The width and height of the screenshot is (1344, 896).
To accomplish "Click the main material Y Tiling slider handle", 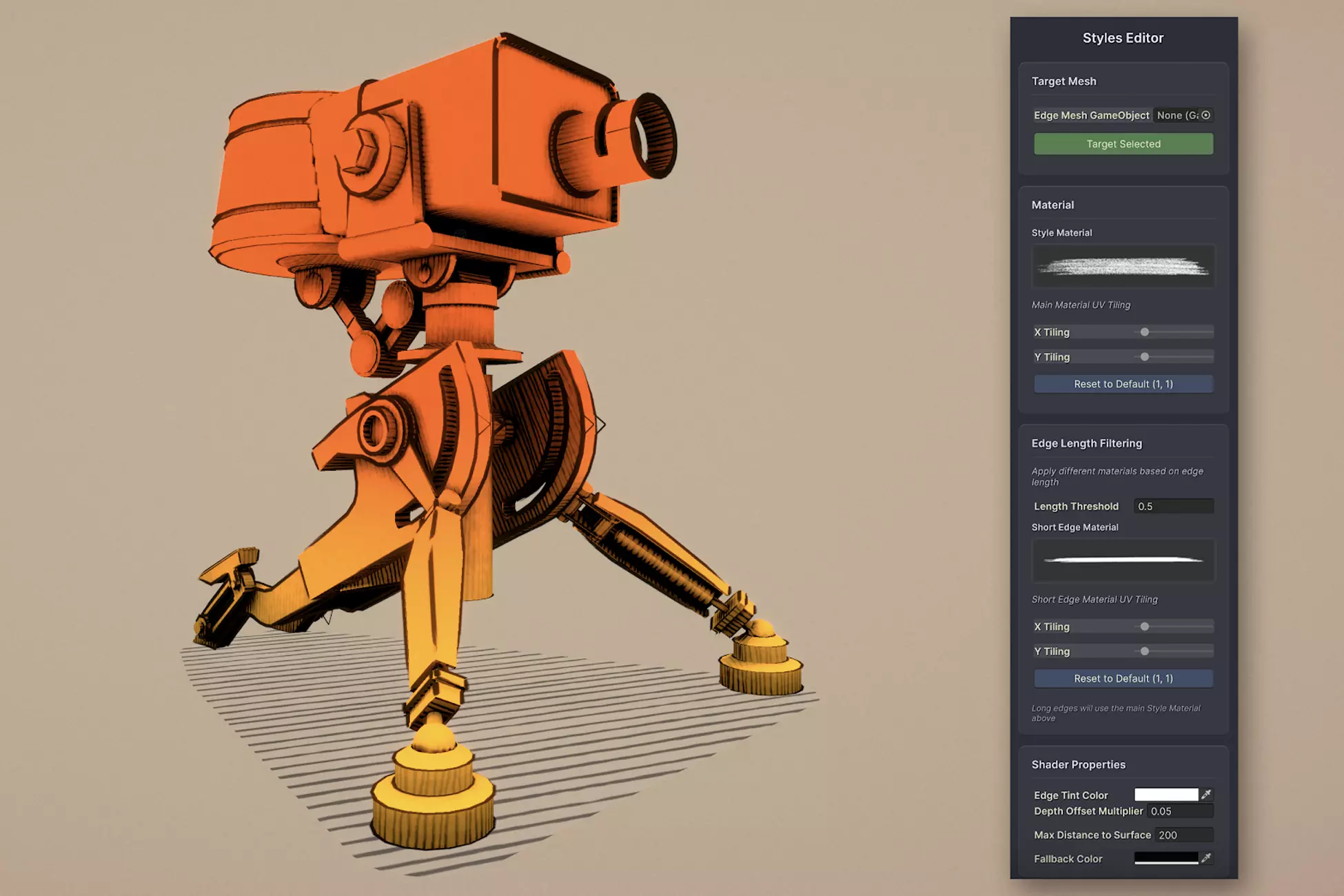I will click(1144, 357).
